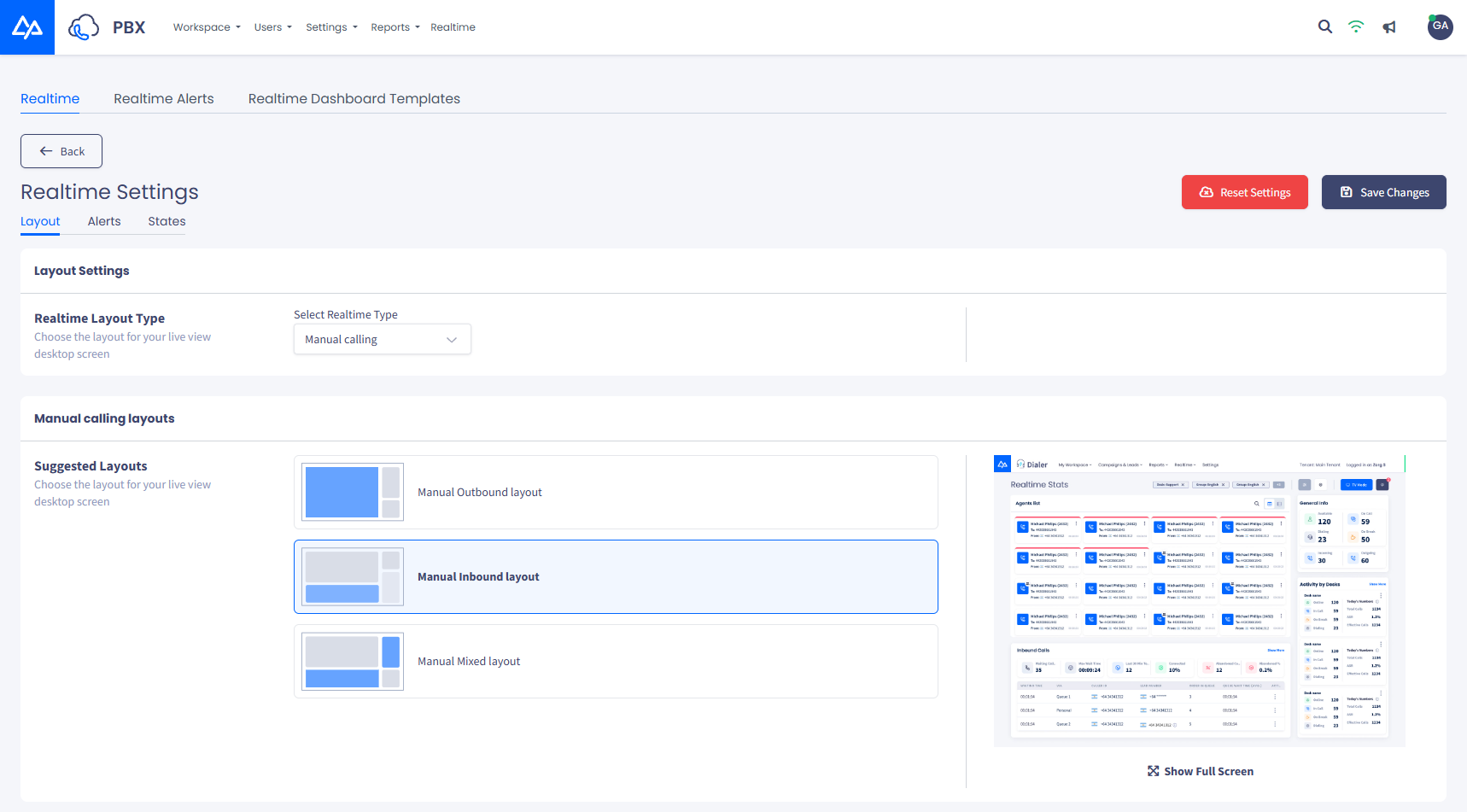Expand the Workspace menu

[207, 27]
